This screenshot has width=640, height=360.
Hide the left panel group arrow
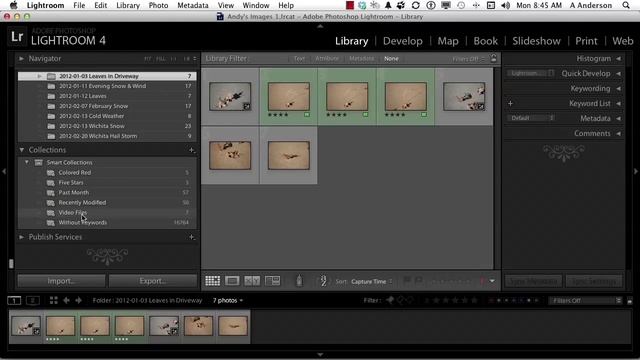[x=4, y=171]
